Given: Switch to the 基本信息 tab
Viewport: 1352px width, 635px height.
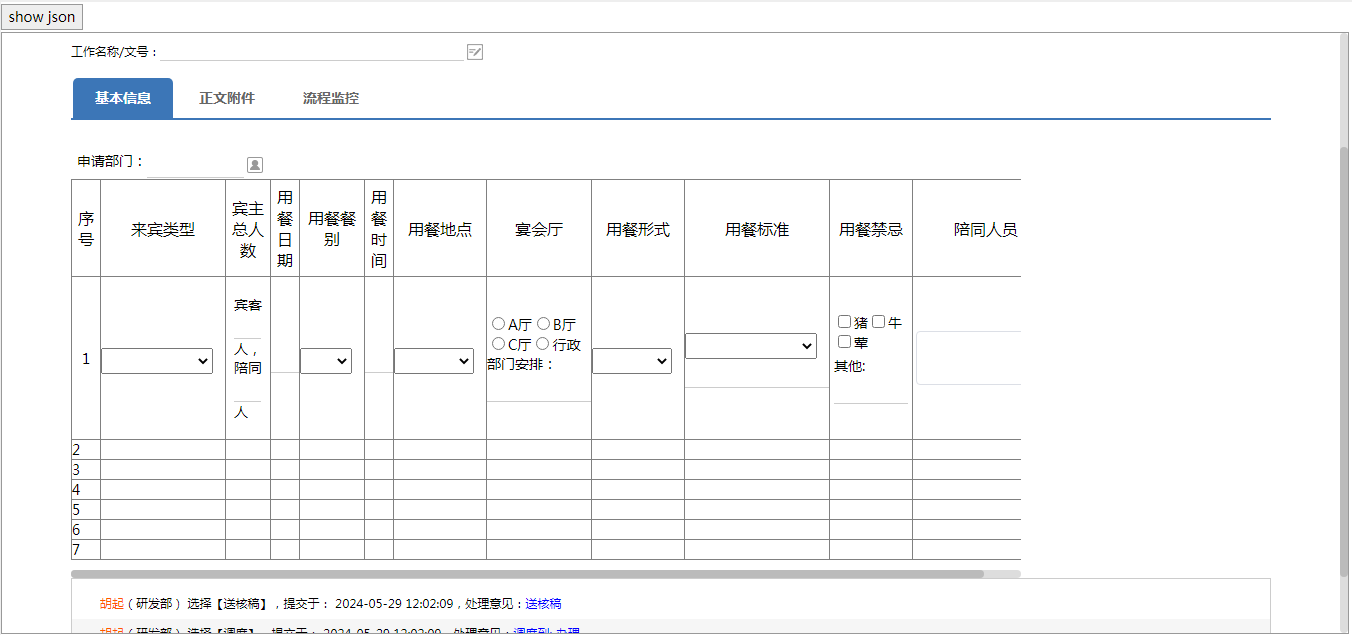Looking at the screenshot, I should (123, 98).
